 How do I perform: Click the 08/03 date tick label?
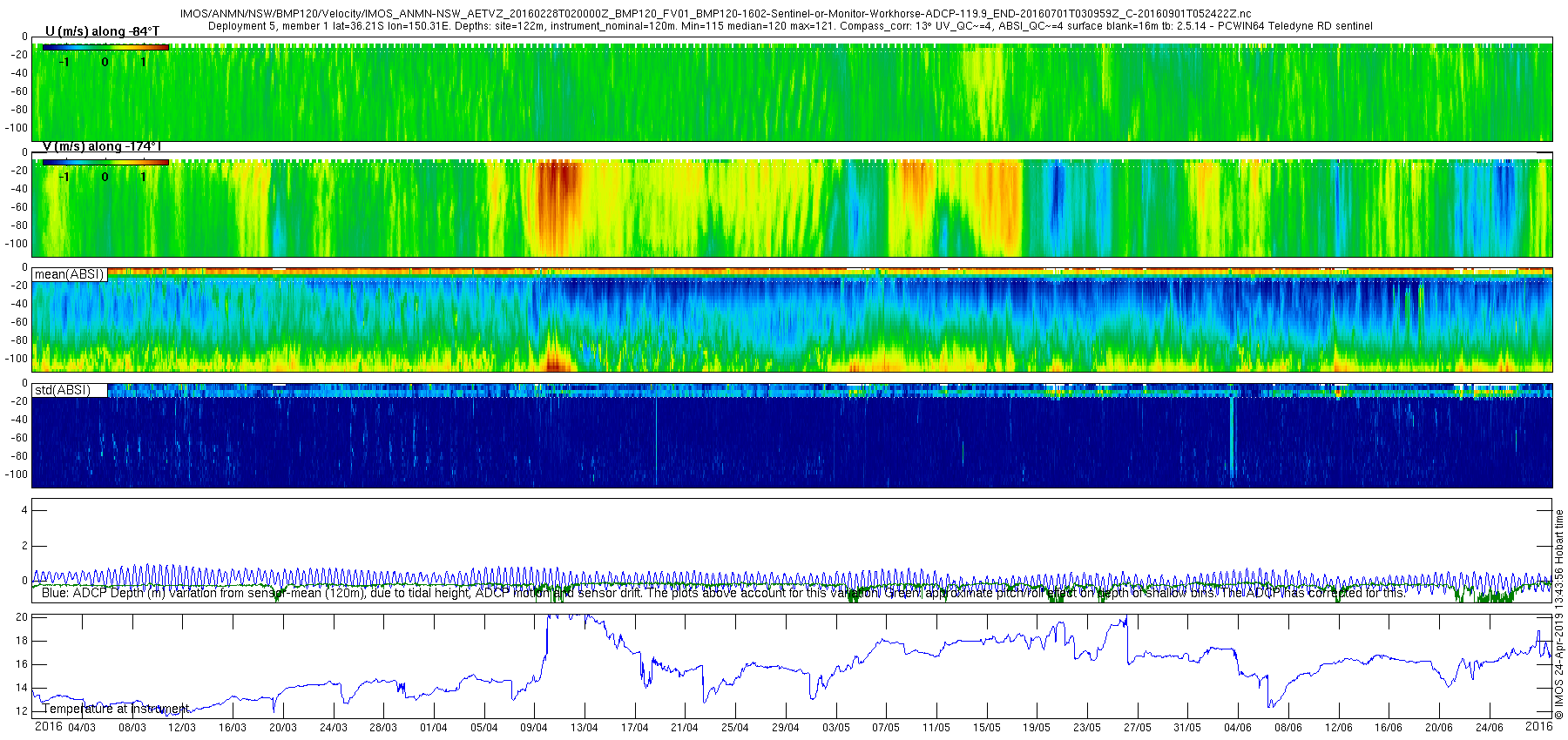[132, 728]
